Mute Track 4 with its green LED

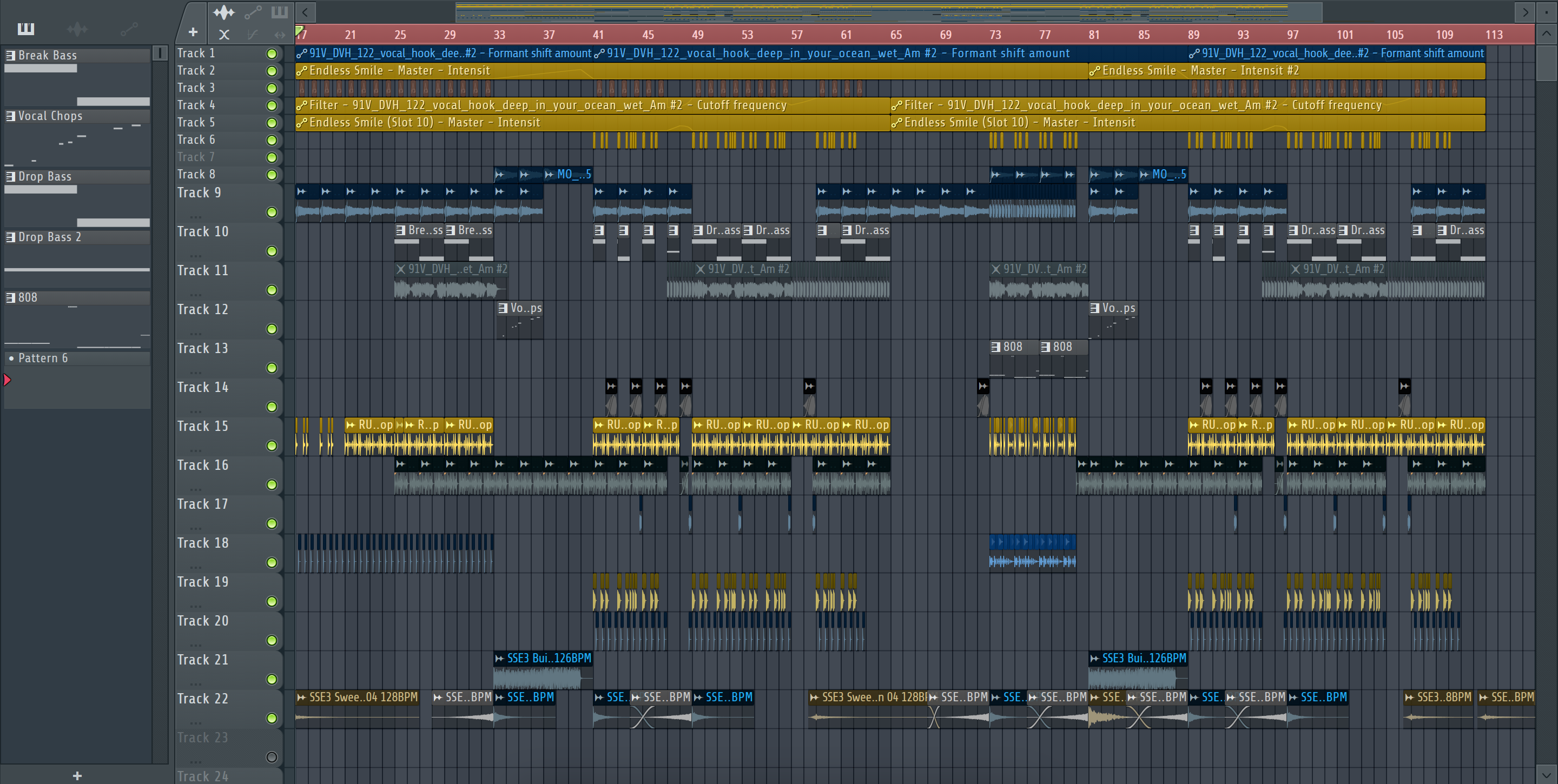(x=272, y=106)
